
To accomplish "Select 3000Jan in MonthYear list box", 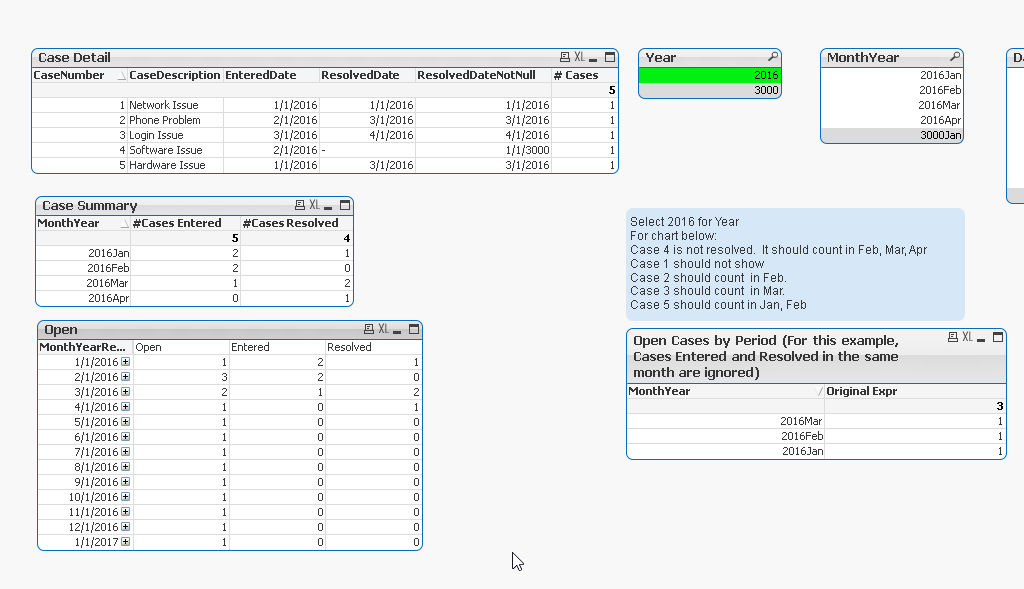I will (892, 135).
